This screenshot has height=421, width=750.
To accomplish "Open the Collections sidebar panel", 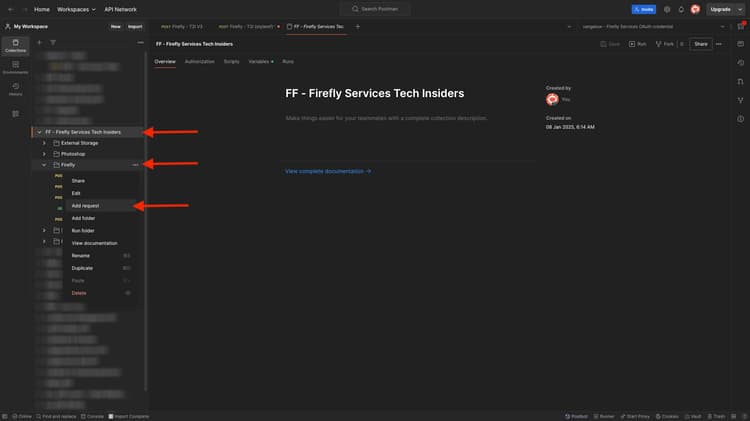I will [x=15, y=45].
